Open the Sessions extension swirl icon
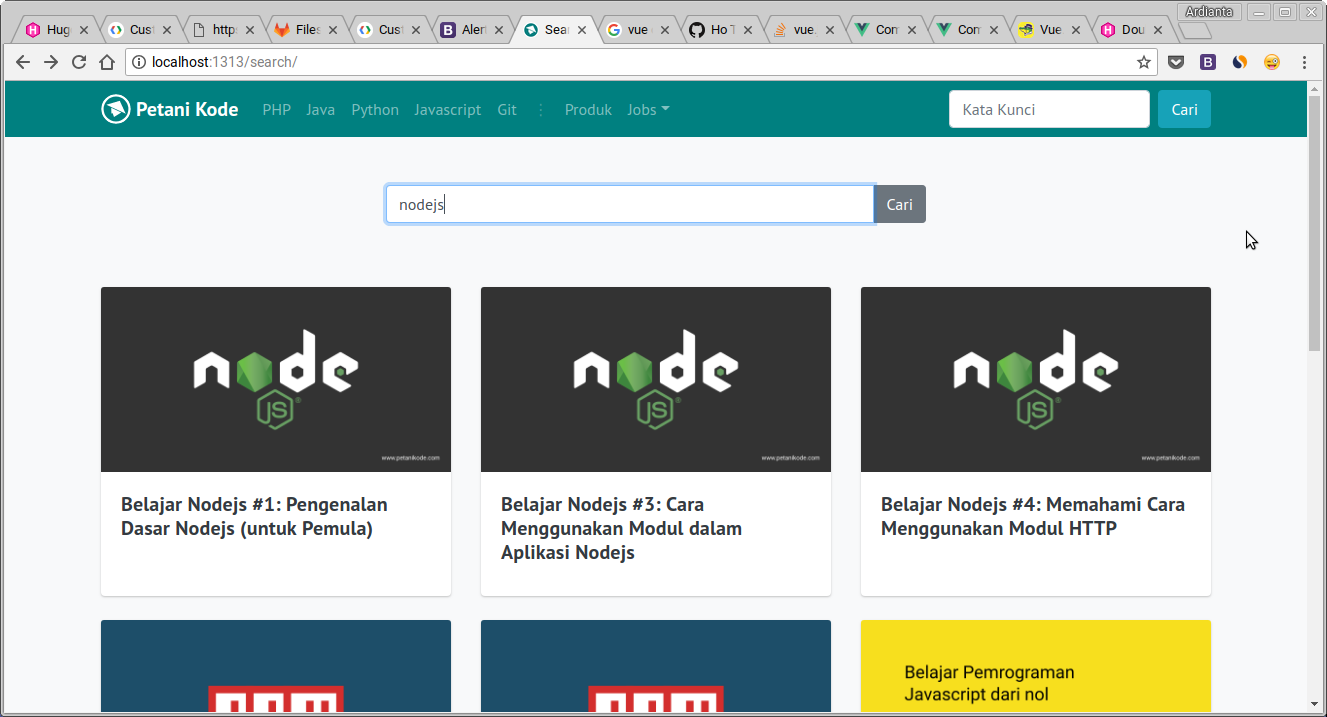Image resolution: width=1327 pixels, height=717 pixels. pos(1240,61)
